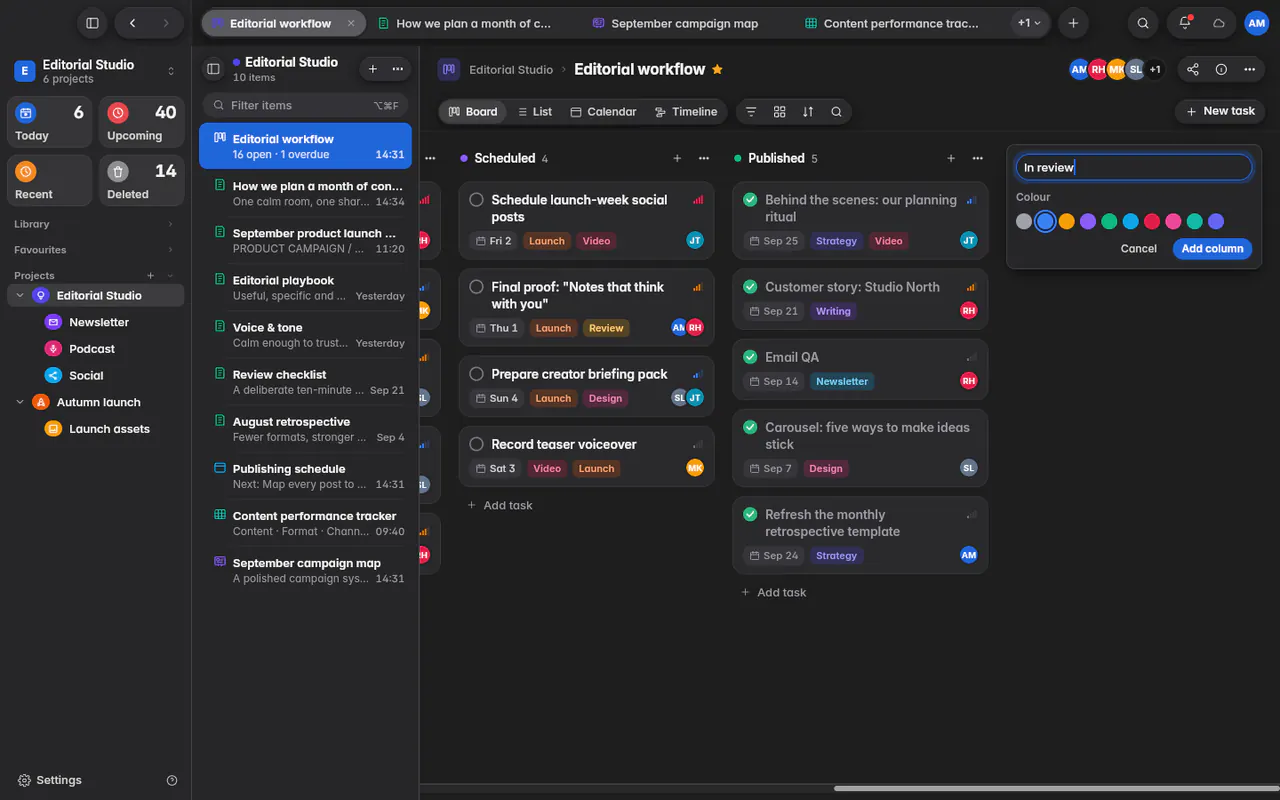This screenshot has width=1280, height=800.
Task: Click New task button
Action: (x=1220, y=112)
